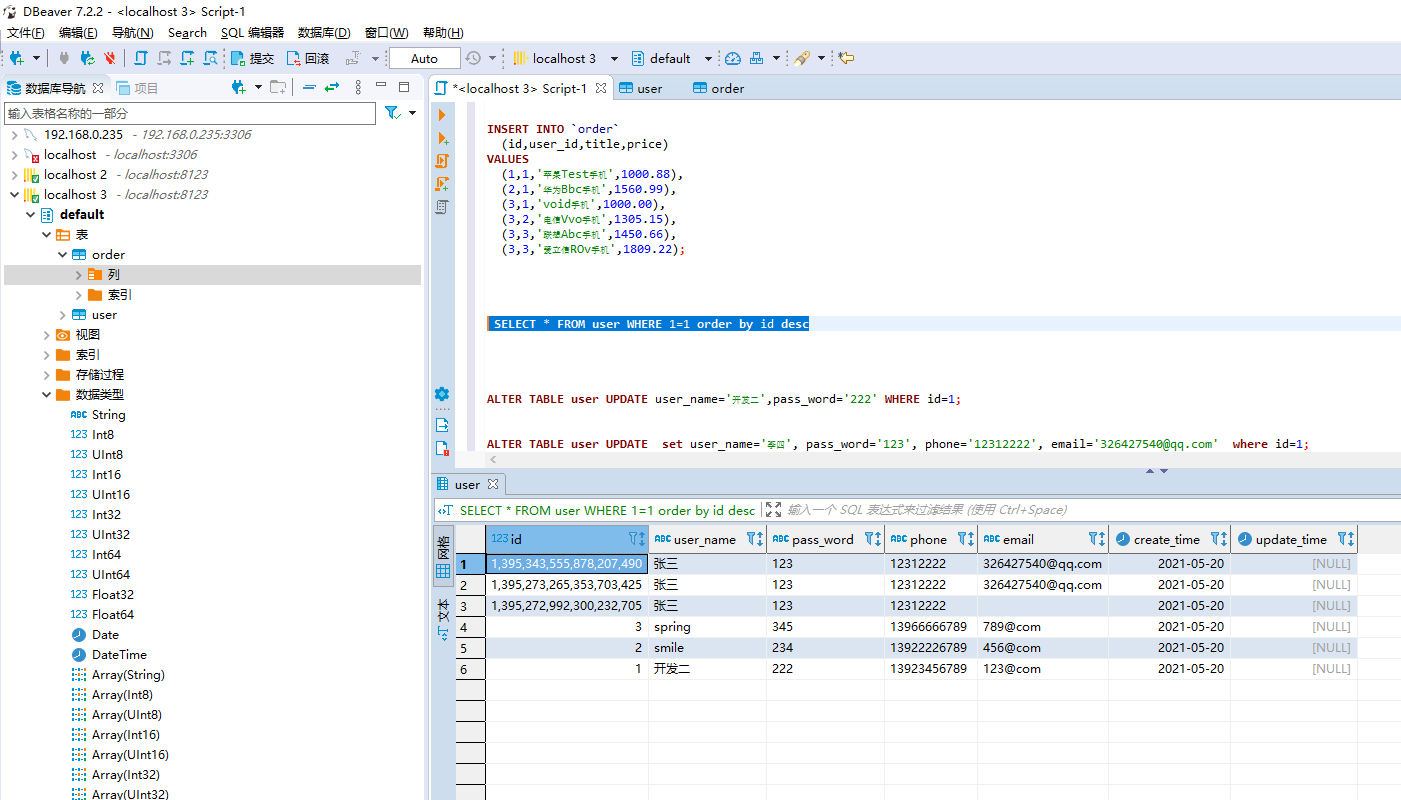Open the dashboard gauge icon in toolbar

click(x=733, y=59)
